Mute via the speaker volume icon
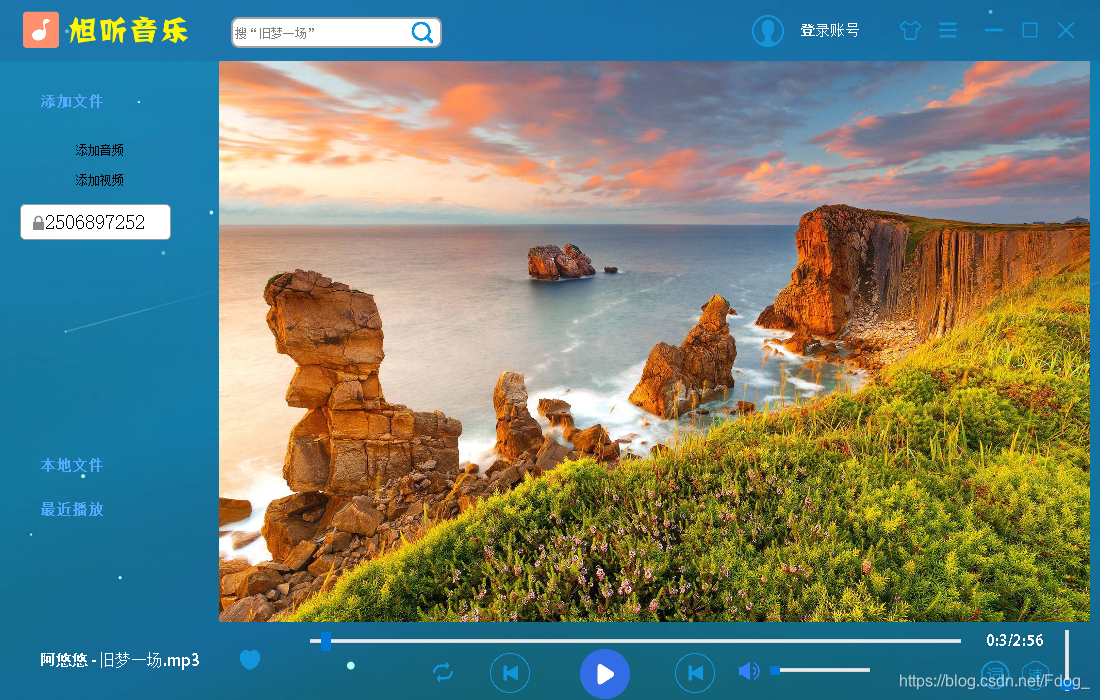The width and height of the screenshot is (1100, 700). [749, 671]
